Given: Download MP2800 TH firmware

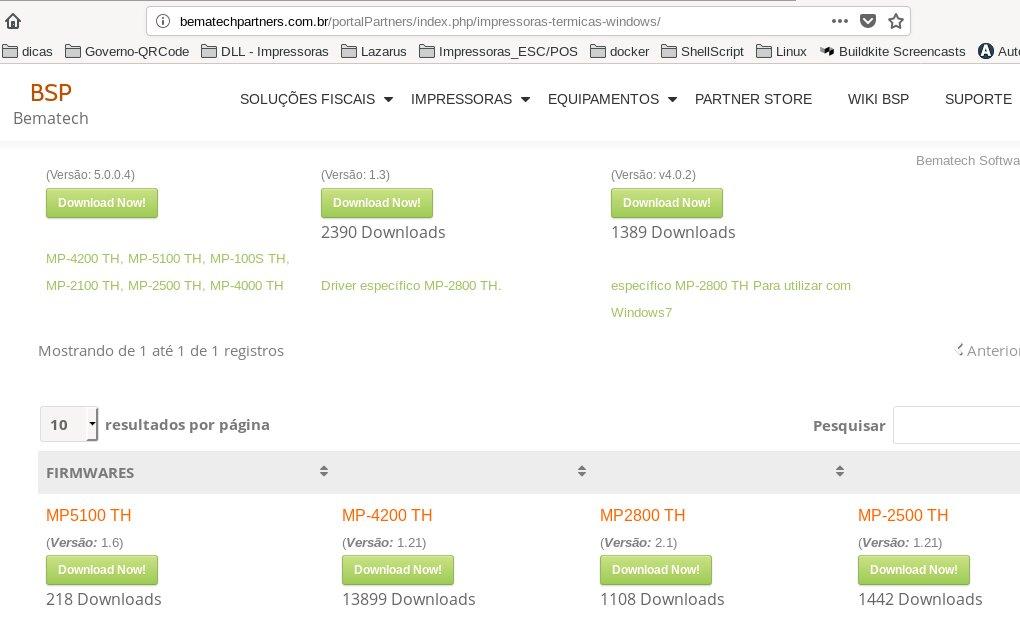Looking at the screenshot, I should coord(656,570).
